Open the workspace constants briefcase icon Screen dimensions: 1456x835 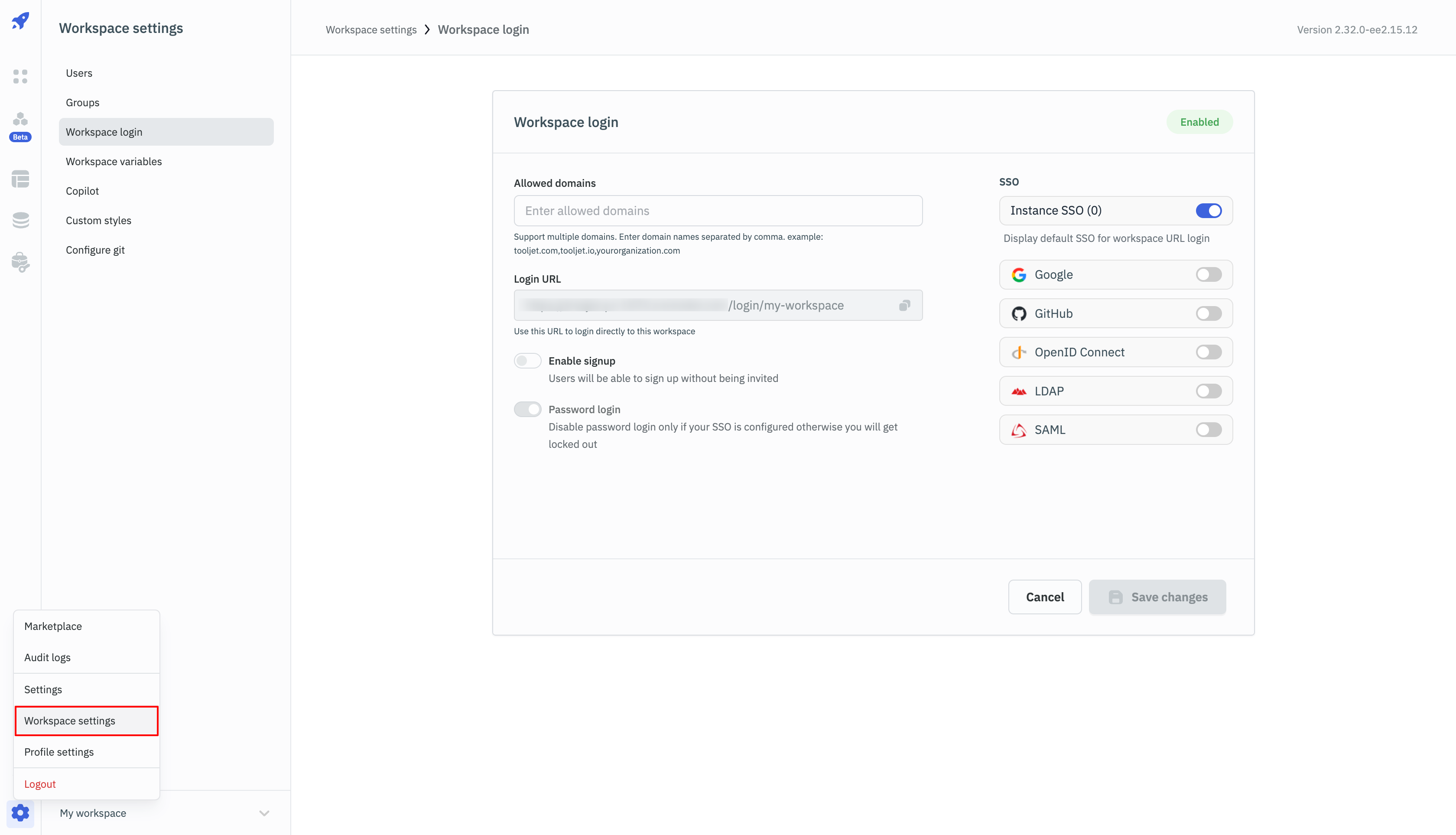click(x=20, y=262)
